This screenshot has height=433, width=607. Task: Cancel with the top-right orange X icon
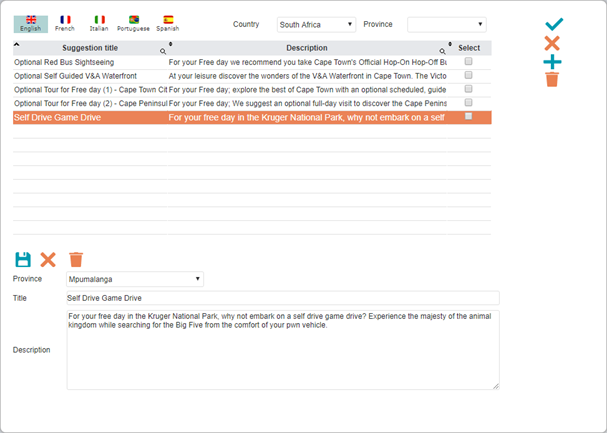[x=552, y=43]
